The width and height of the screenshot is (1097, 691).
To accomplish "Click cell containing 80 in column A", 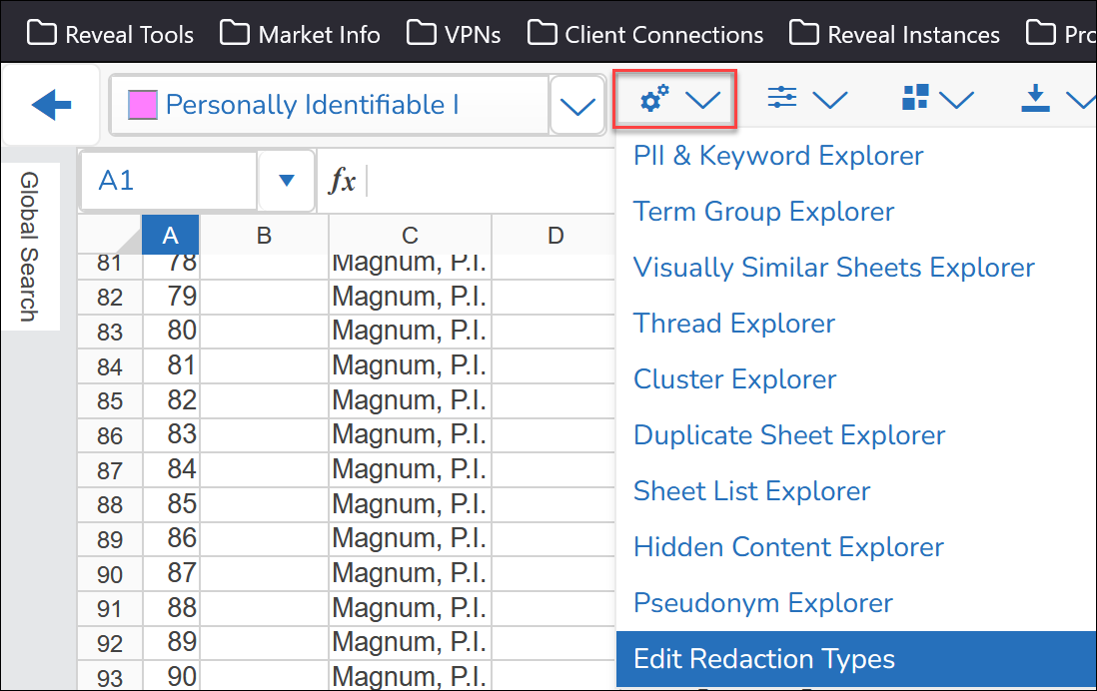I will pos(171,332).
